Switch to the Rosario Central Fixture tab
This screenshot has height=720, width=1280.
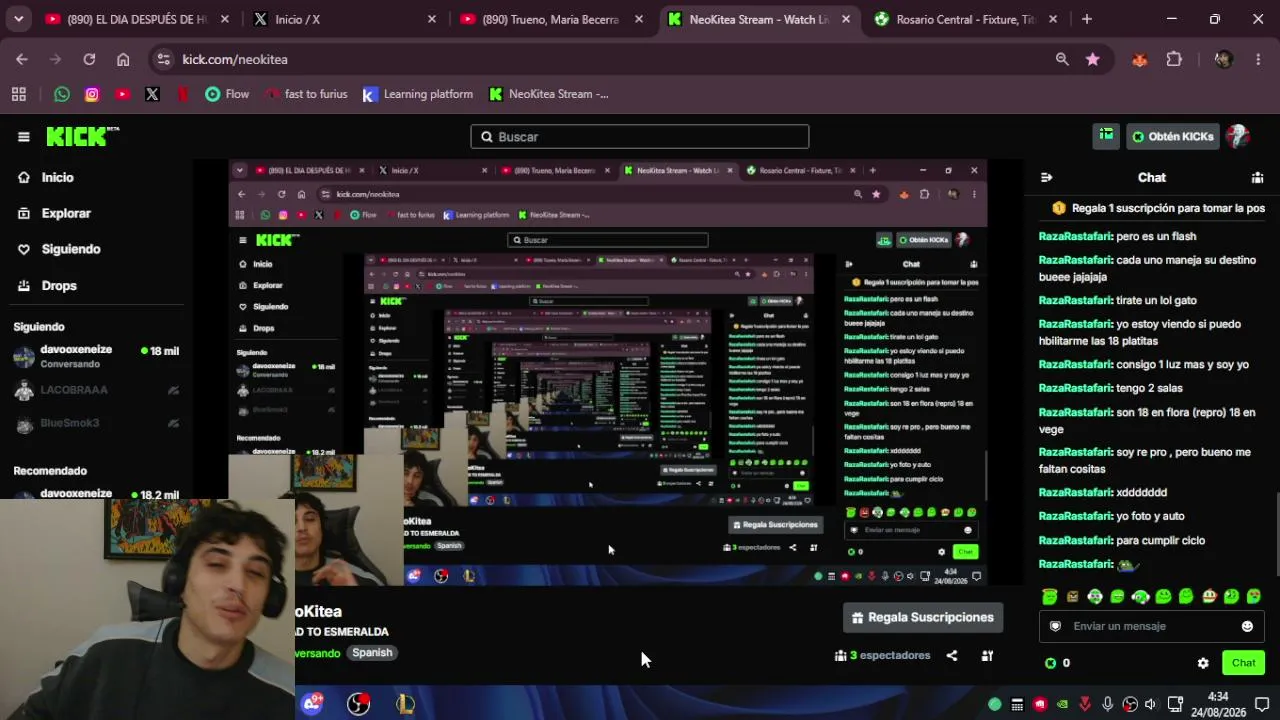click(966, 19)
